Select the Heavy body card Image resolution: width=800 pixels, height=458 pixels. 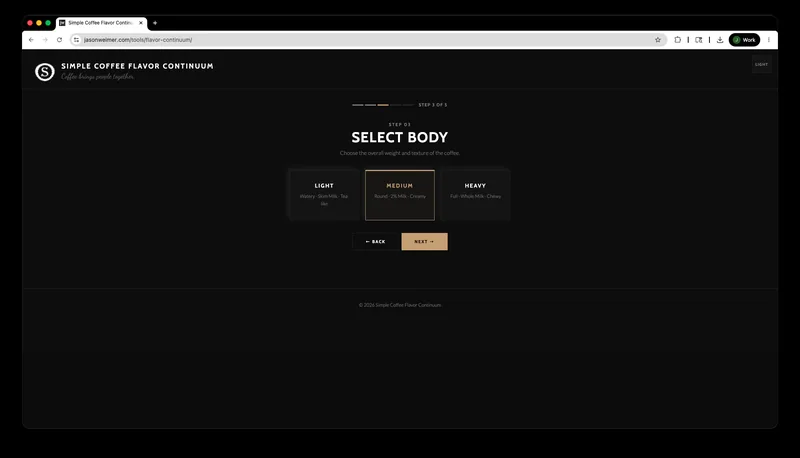point(475,195)
